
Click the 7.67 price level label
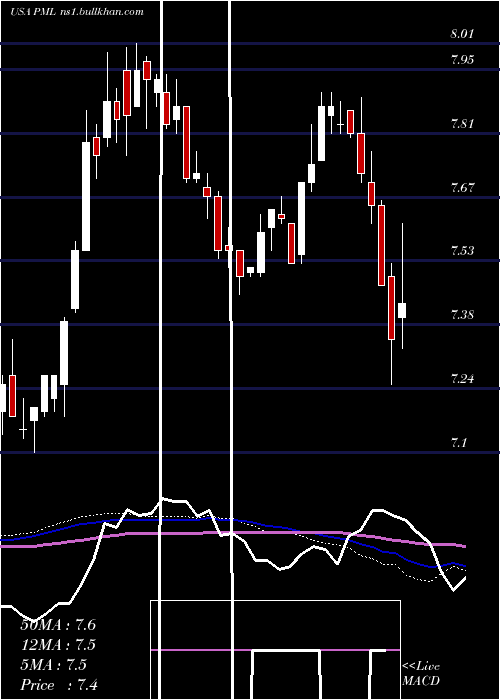pyautogui.click(x=462, y=187)
